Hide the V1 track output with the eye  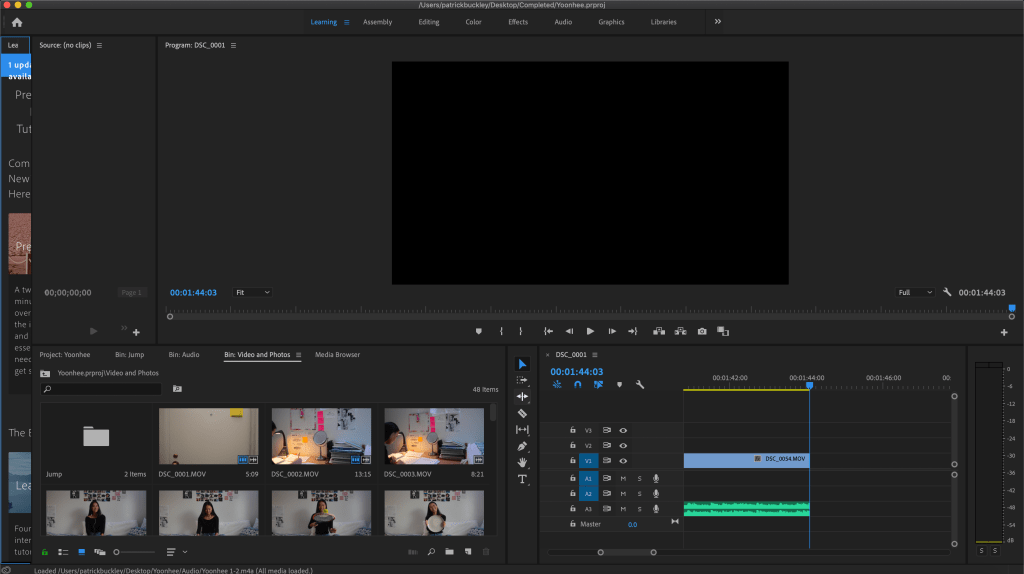(623, 461)
